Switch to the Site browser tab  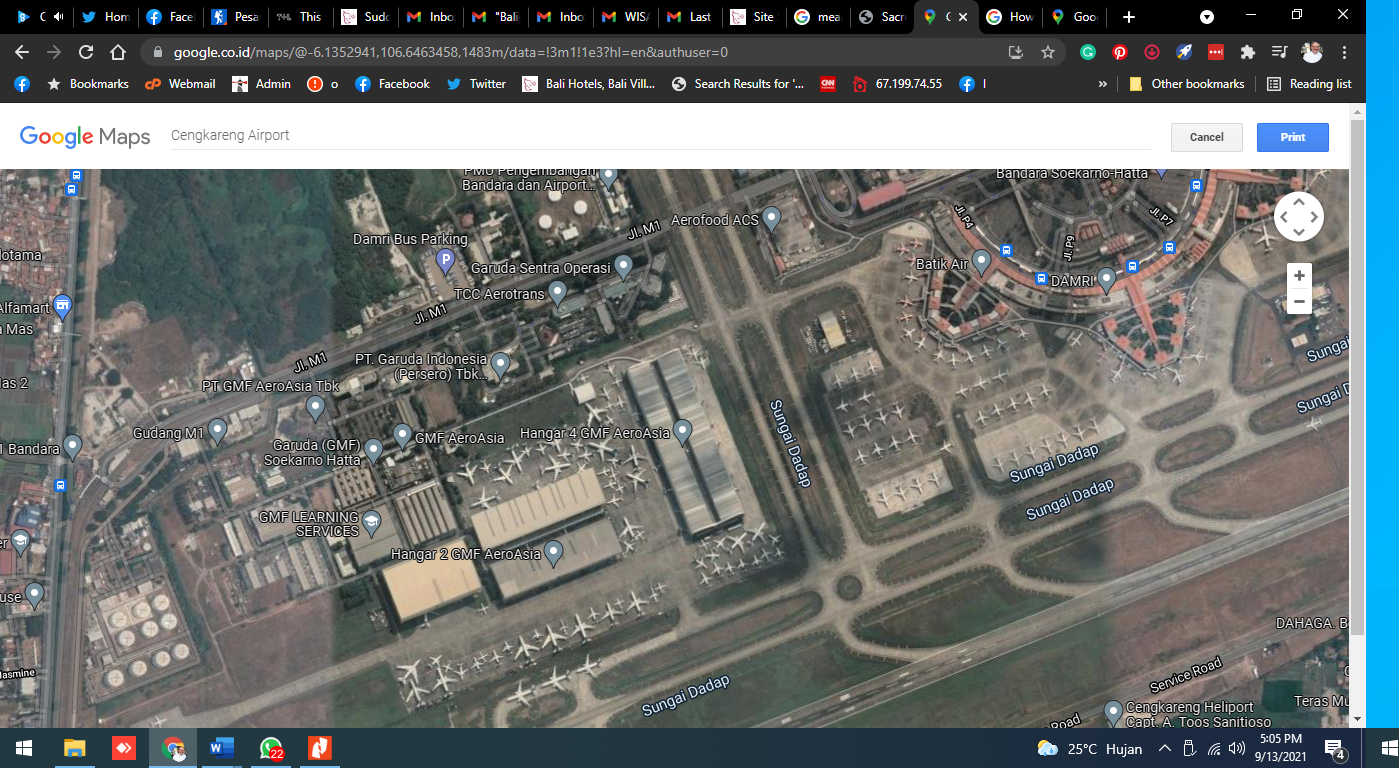(x=754, y=17)
